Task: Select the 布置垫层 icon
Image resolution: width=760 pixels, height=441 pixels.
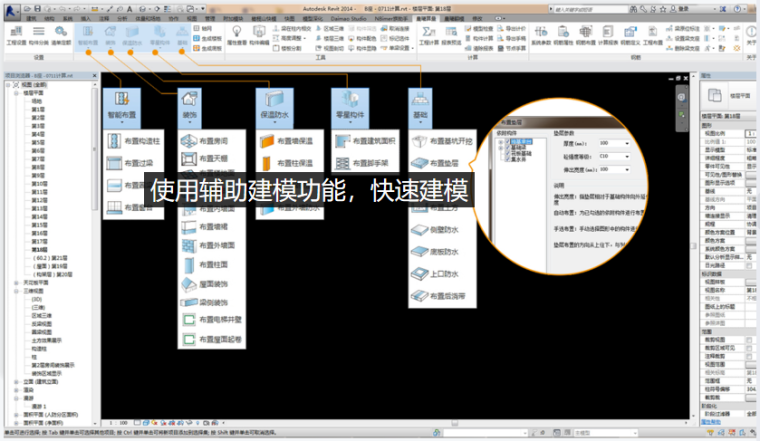Action: 418,163
